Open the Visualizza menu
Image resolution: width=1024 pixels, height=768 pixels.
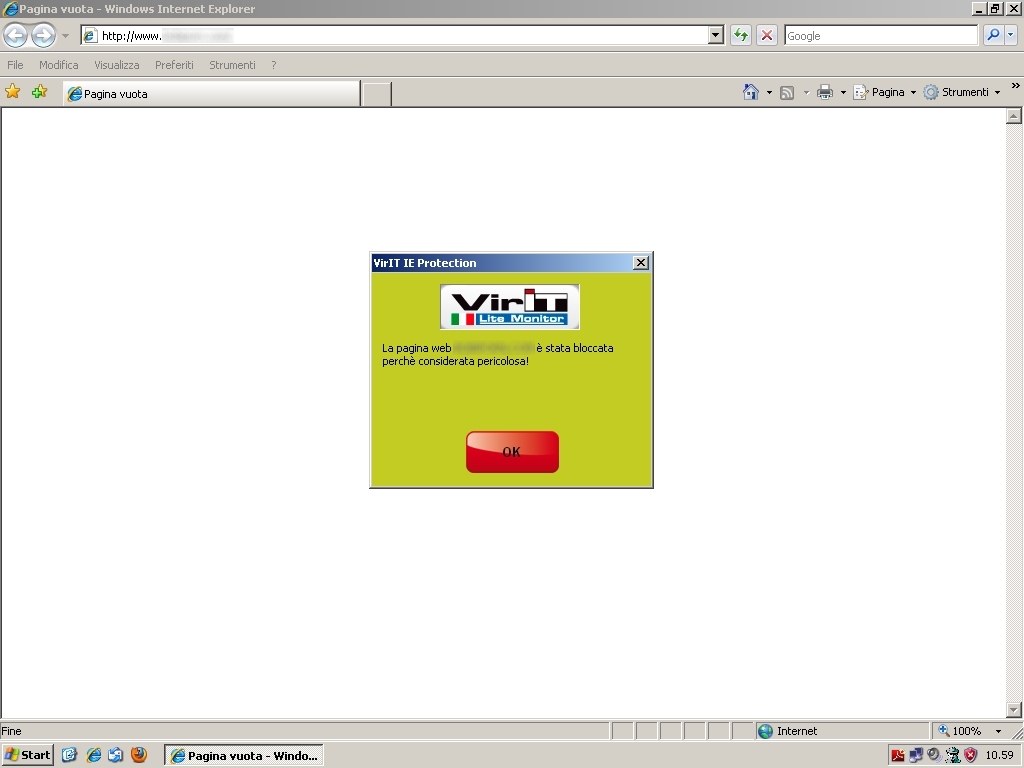[x=116, y=65]
